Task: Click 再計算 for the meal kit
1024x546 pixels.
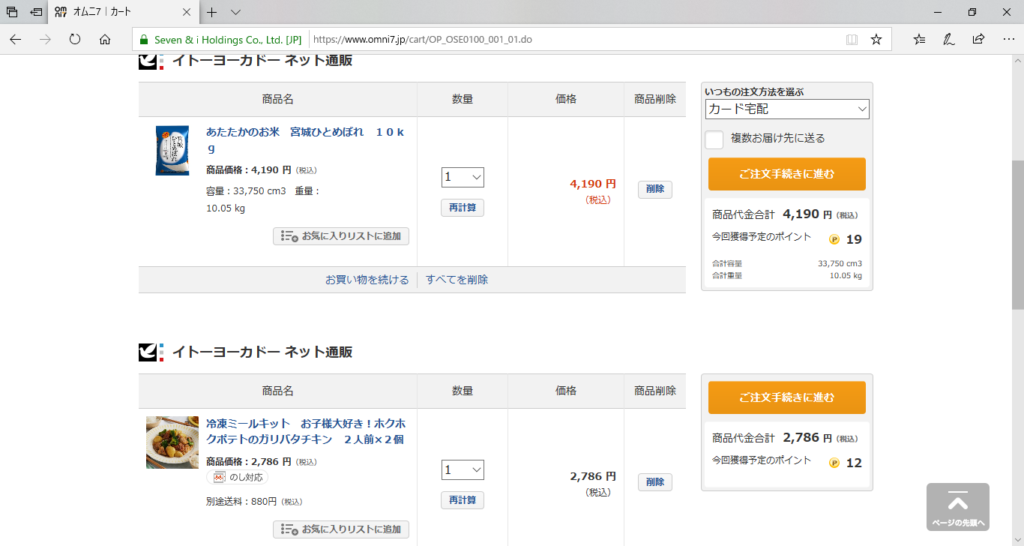Action: [462, 500]
